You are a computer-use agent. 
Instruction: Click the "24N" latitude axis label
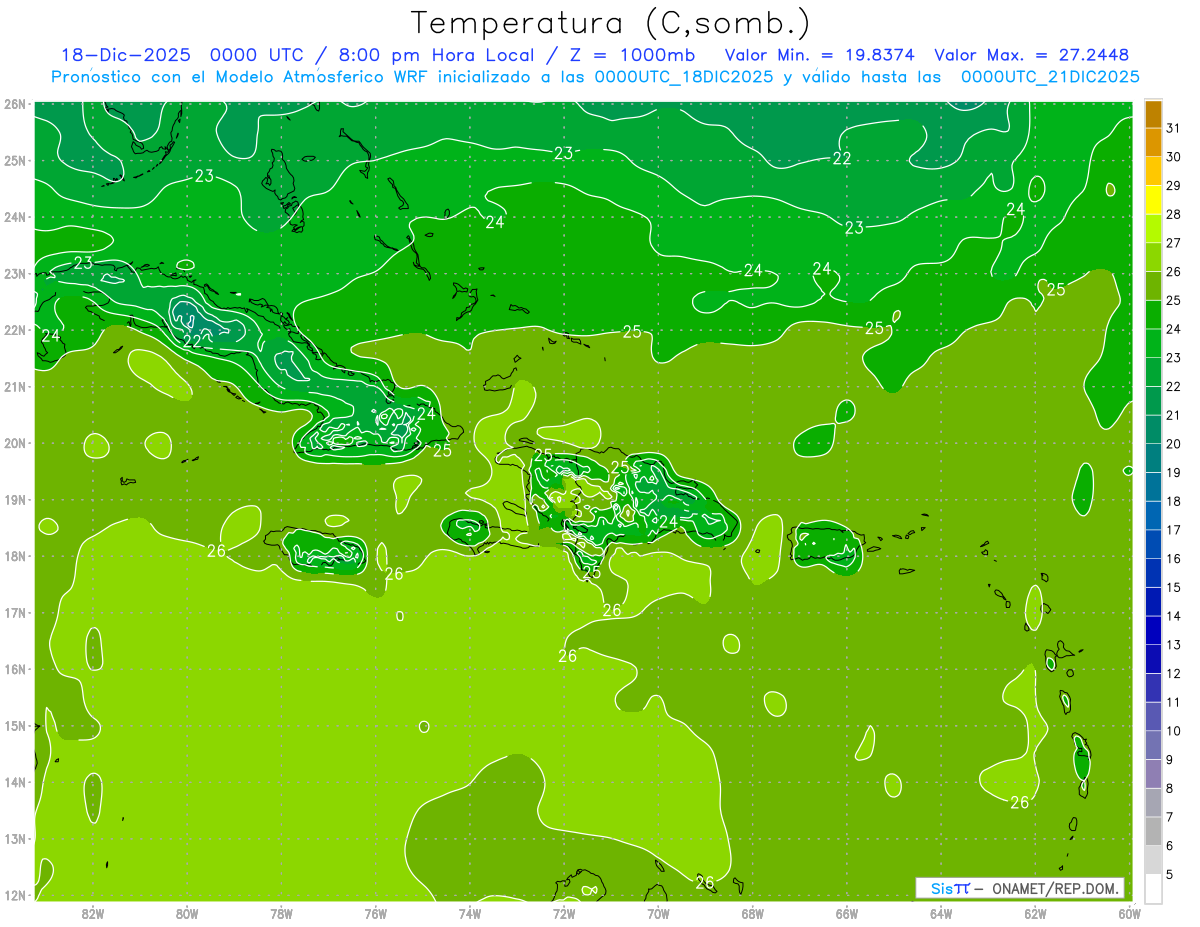pyautogui.click(x=14, y=217)
